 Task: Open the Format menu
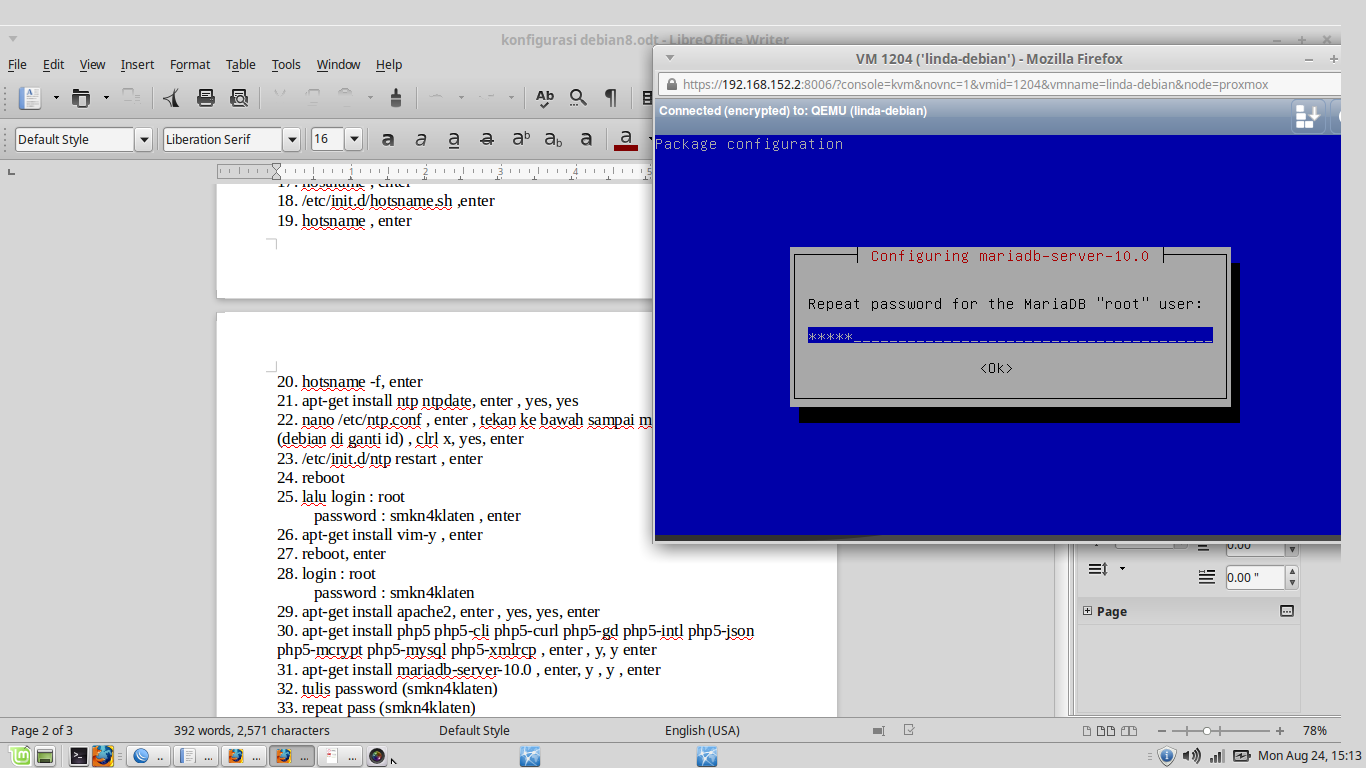tap(190, 64)
